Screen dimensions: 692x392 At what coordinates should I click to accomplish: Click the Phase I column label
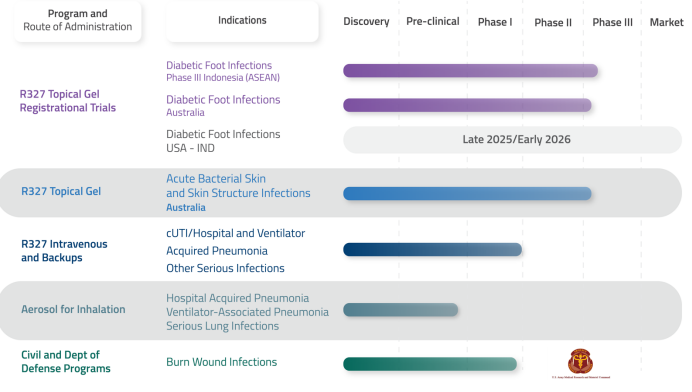[x=495, y=22]
